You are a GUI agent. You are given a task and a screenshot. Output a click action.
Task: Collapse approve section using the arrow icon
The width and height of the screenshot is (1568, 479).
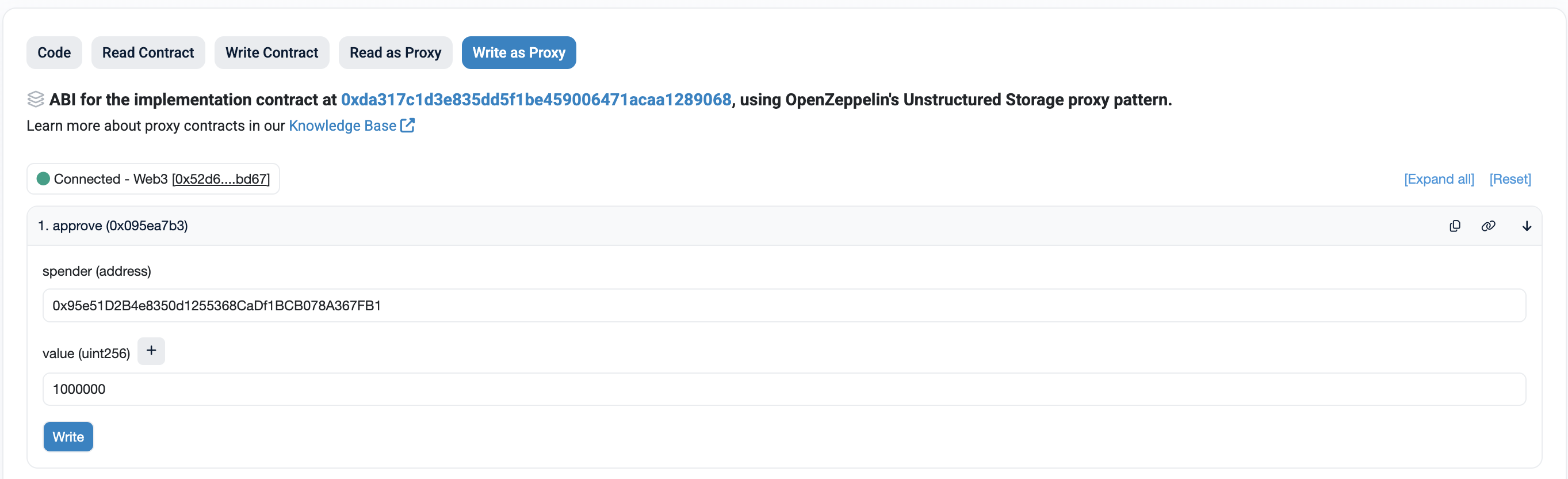click(x=1527, y=226)
